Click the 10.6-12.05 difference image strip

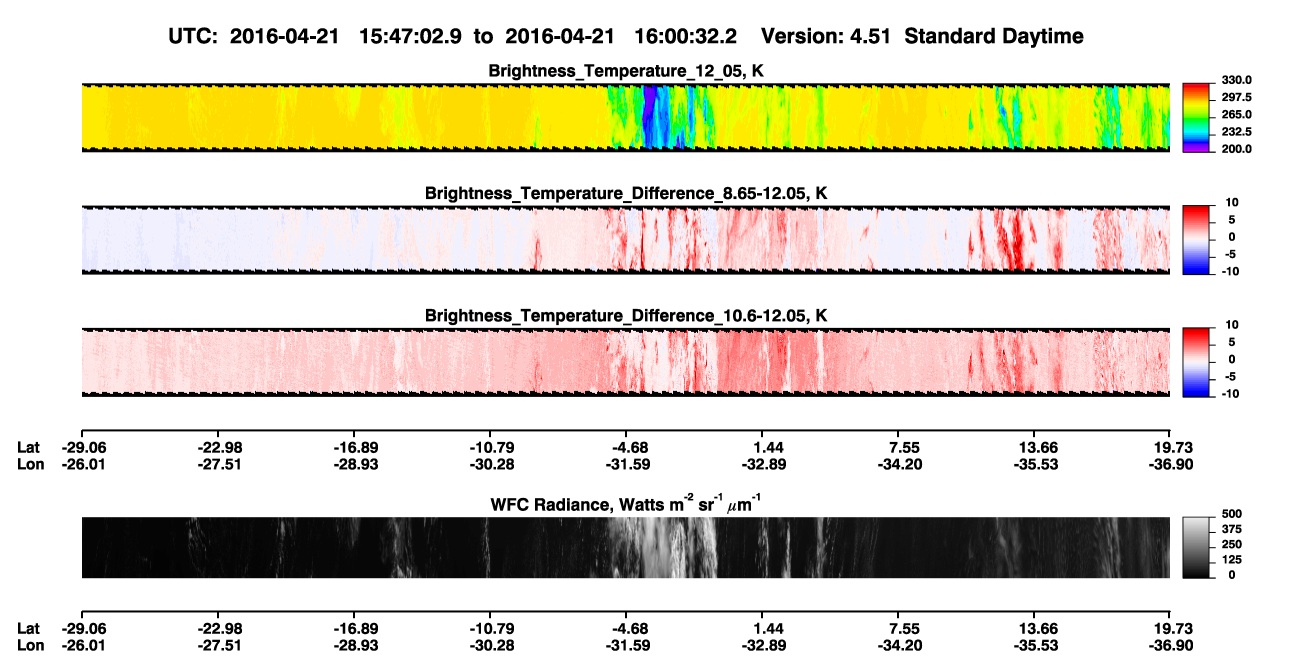[x=625, y=362]
